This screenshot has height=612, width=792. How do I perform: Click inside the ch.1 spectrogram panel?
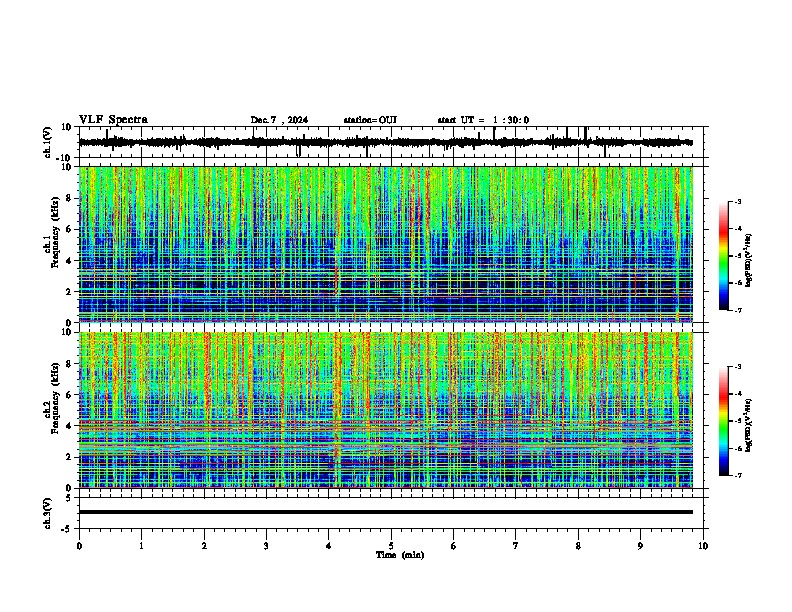click(386, 244)
